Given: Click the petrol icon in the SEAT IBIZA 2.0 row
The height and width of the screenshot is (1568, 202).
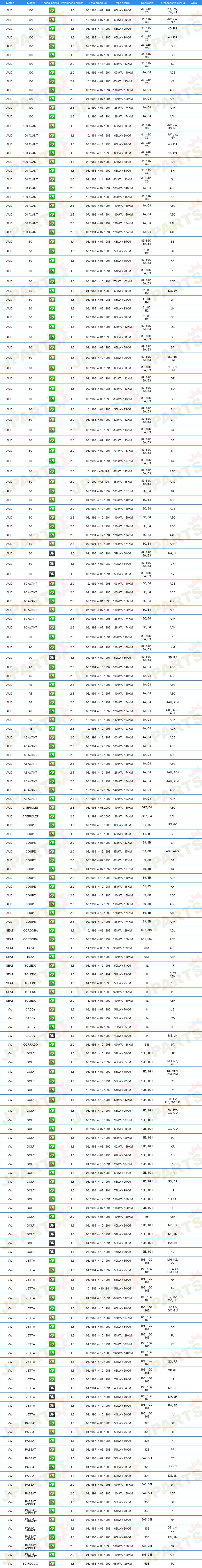Looking at the screenshot, I should (52, 957).
